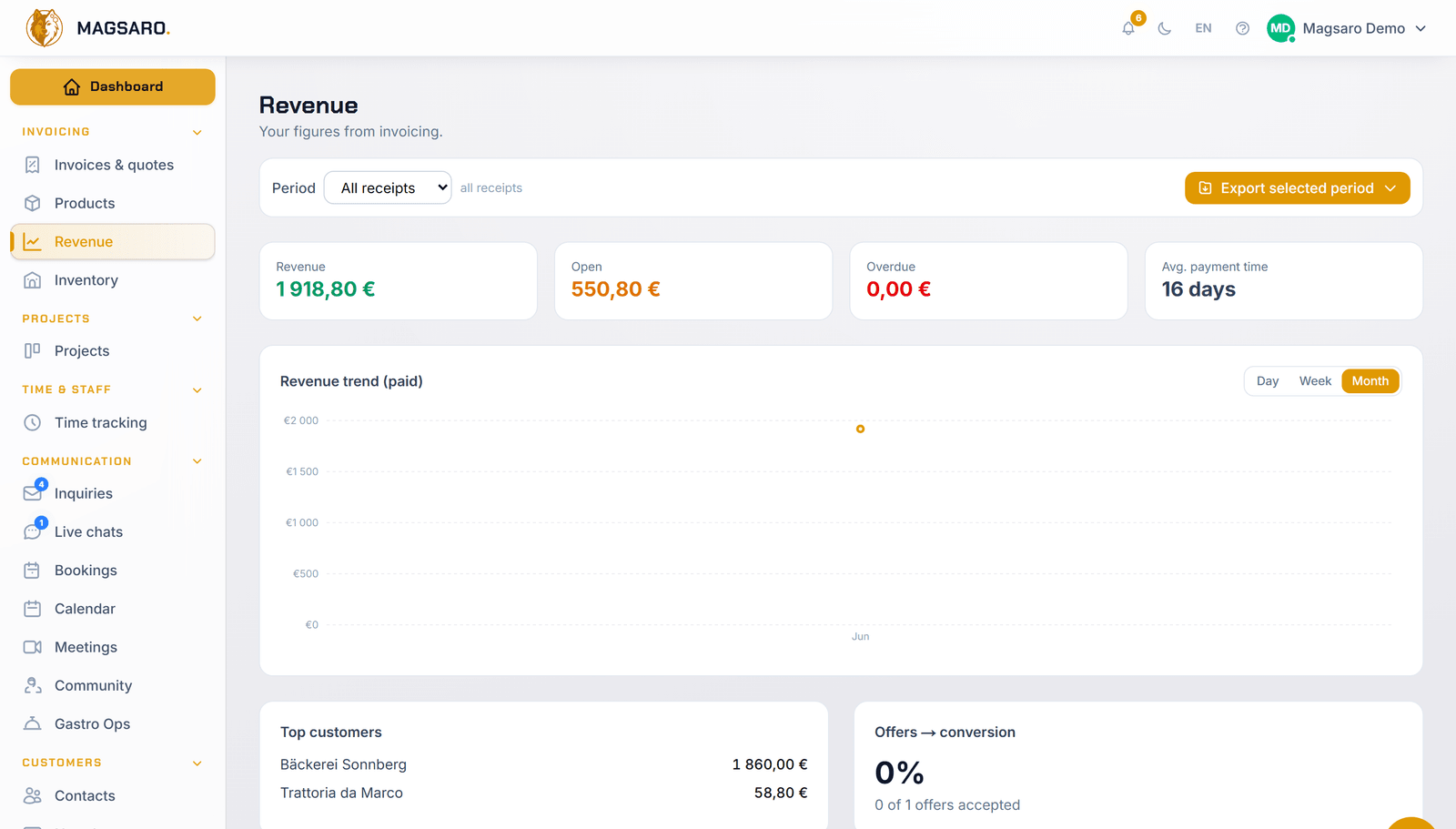1456x829 pixels.
Task: Go to the Meetings page
Action: [x=113, y=647]
